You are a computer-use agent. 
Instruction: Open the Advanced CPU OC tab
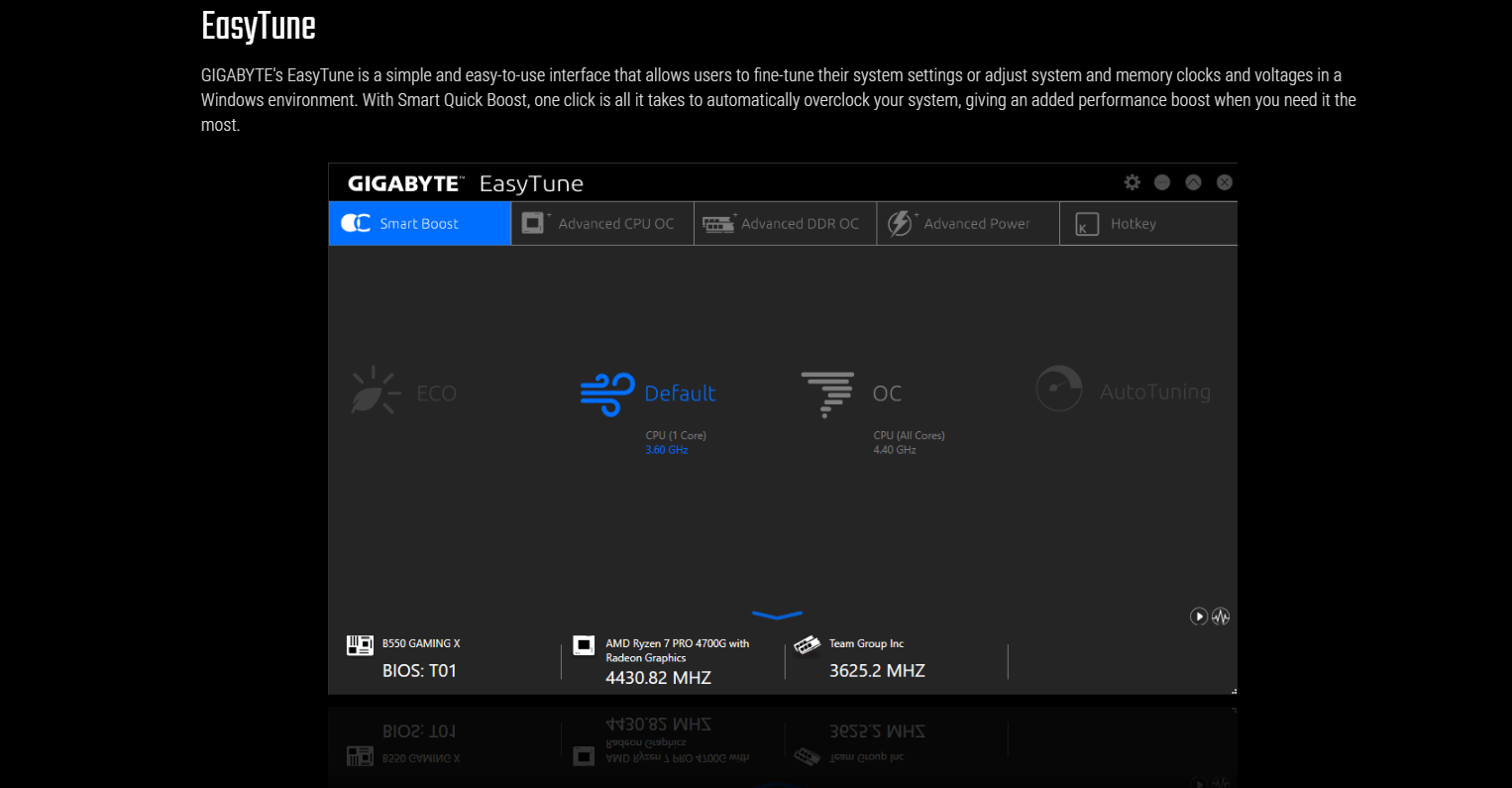point(601,224)
